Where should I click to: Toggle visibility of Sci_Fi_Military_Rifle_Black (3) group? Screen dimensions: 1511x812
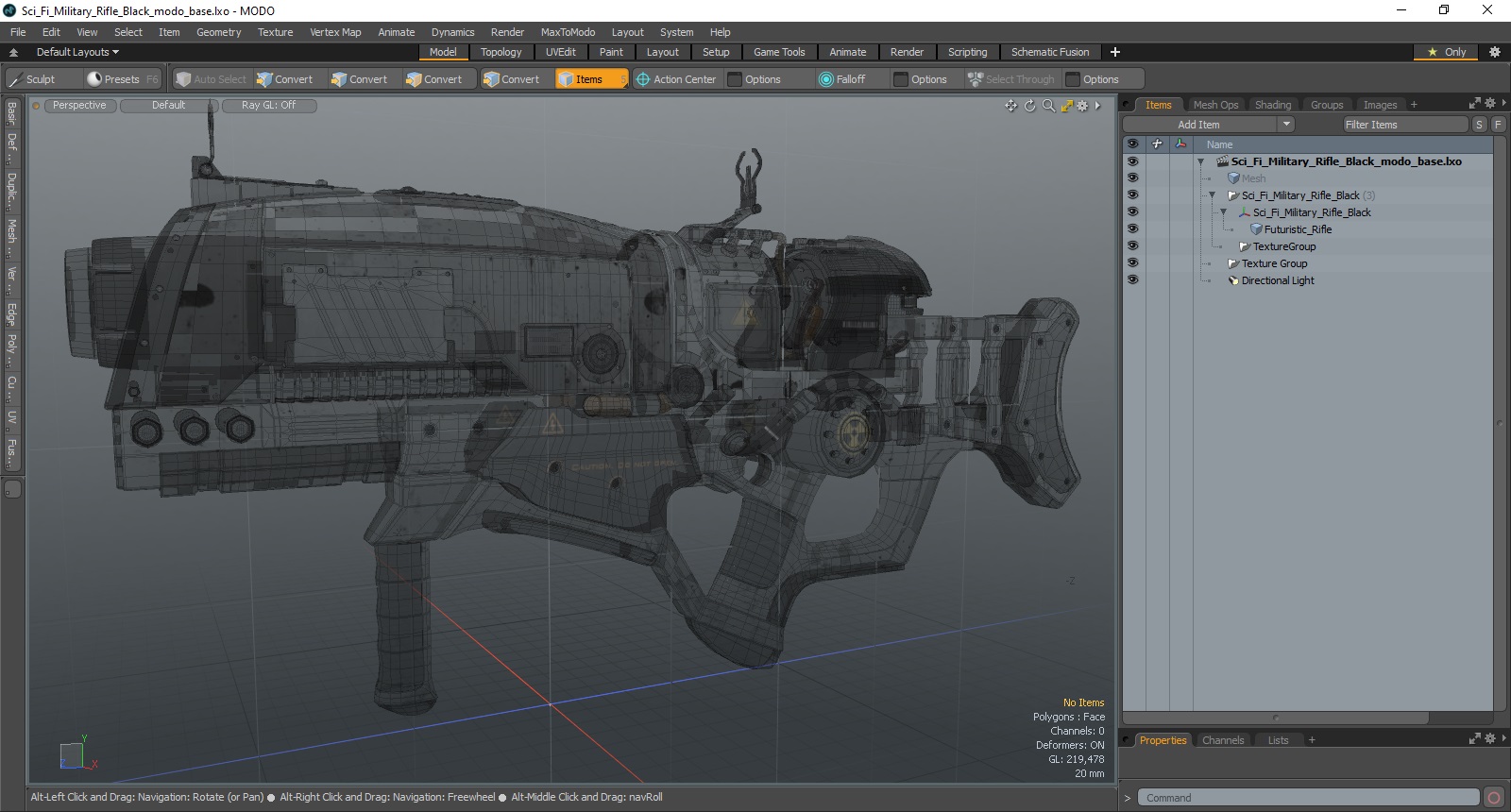coord(1132,195)
